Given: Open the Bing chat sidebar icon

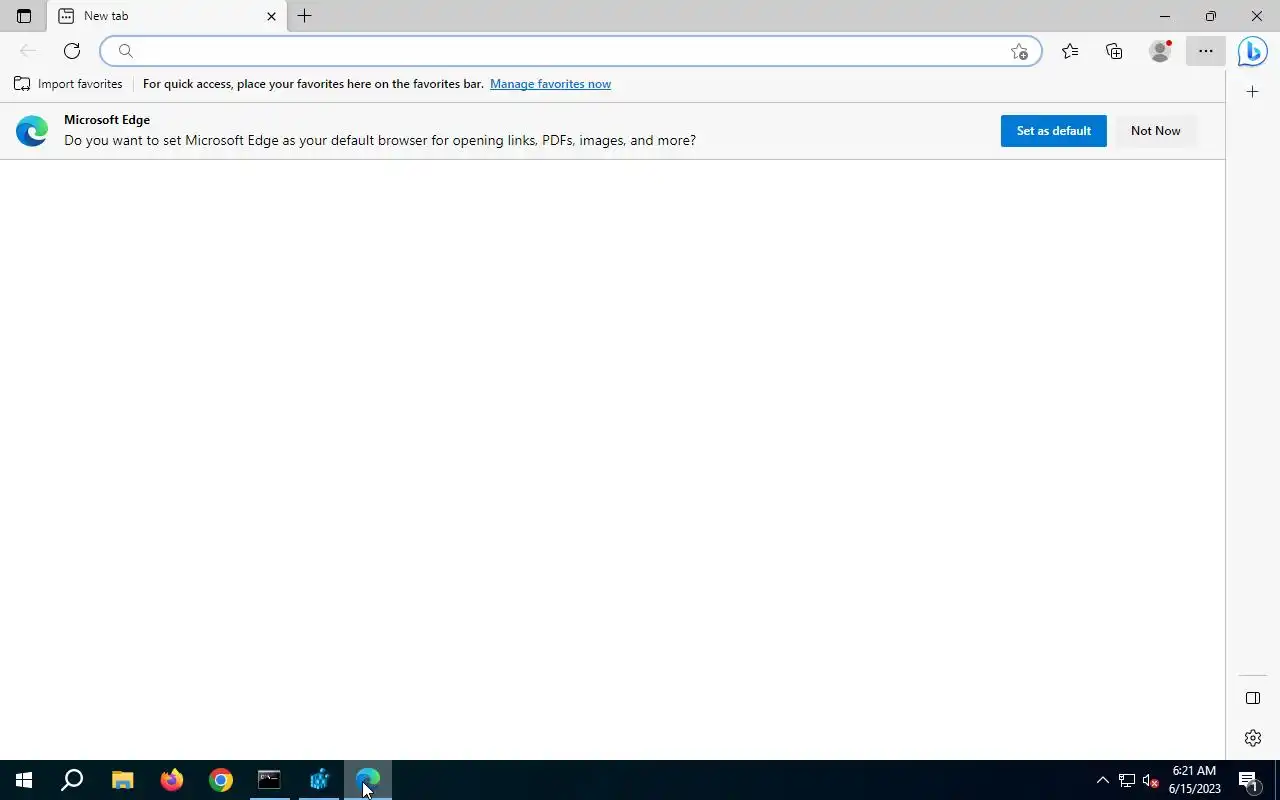Looking at the screenshot, I should (1252, 51).
